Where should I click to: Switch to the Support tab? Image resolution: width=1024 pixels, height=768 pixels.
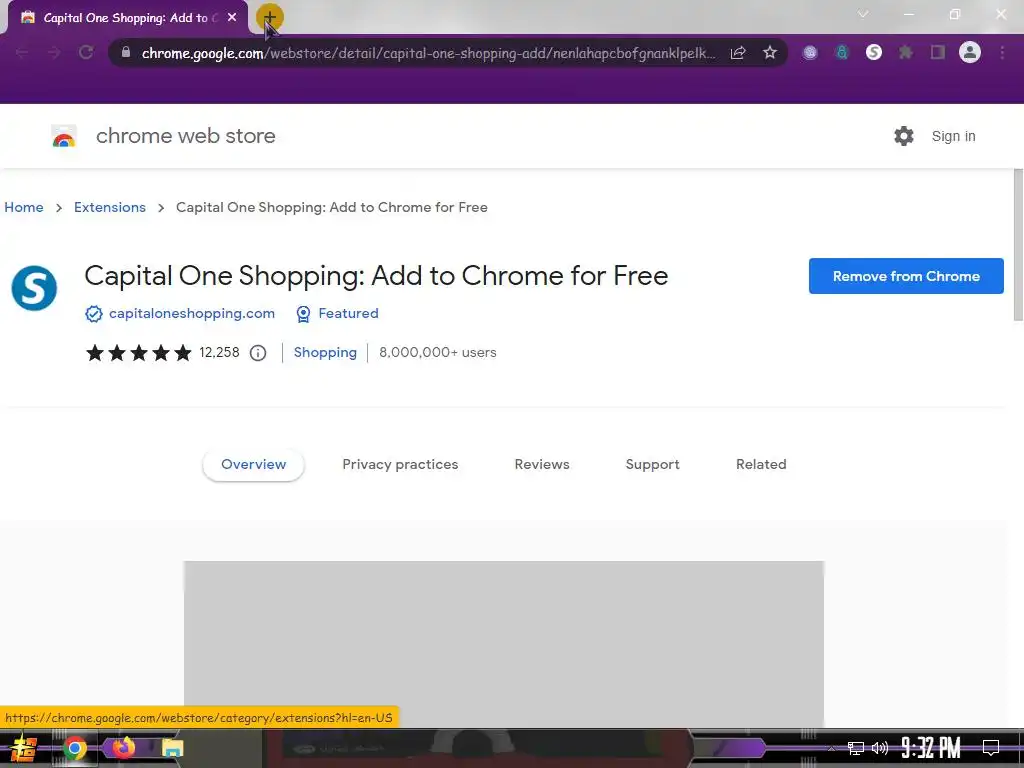pos(652,464)
